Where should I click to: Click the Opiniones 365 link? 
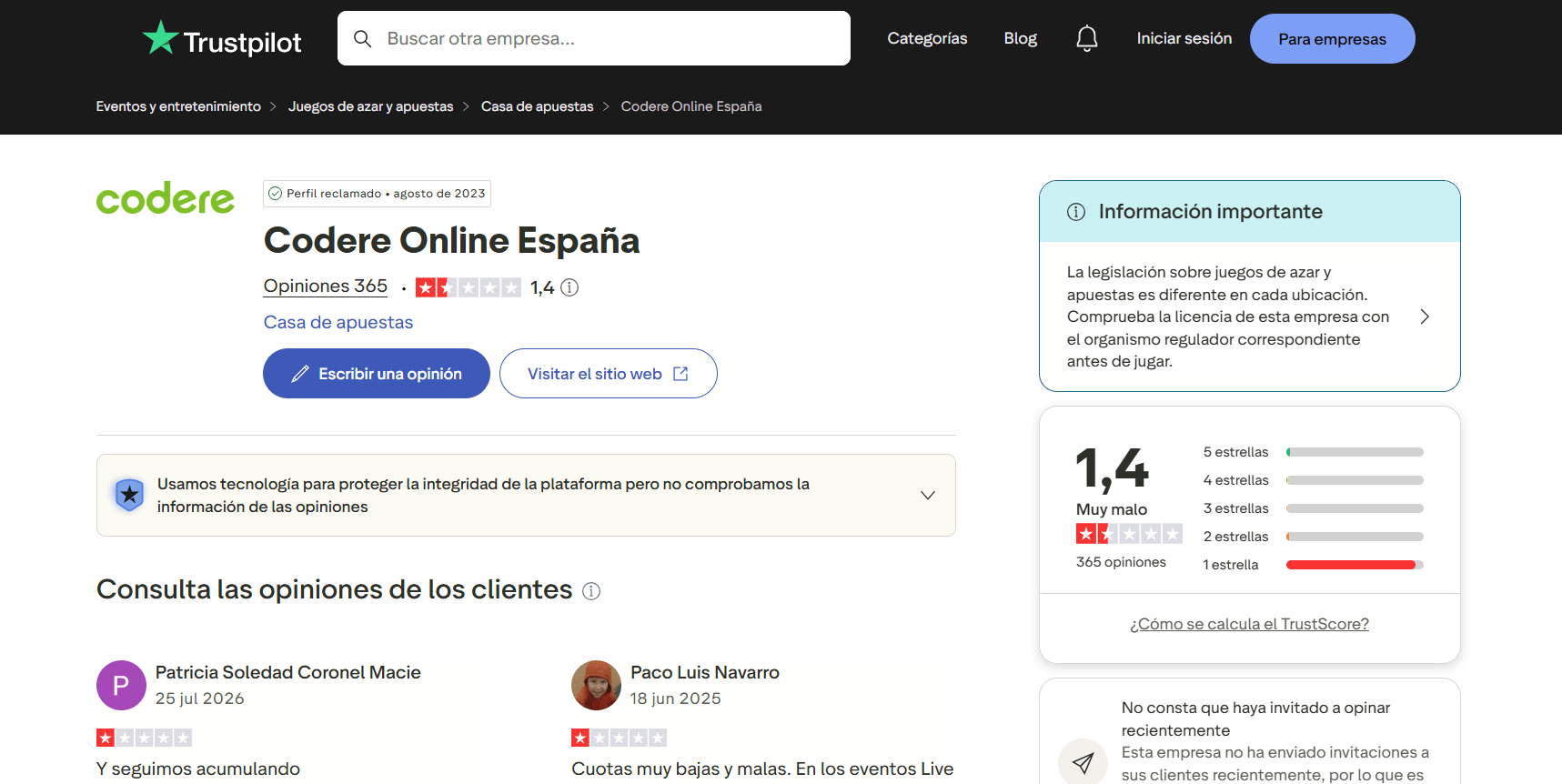coord(326,286)
